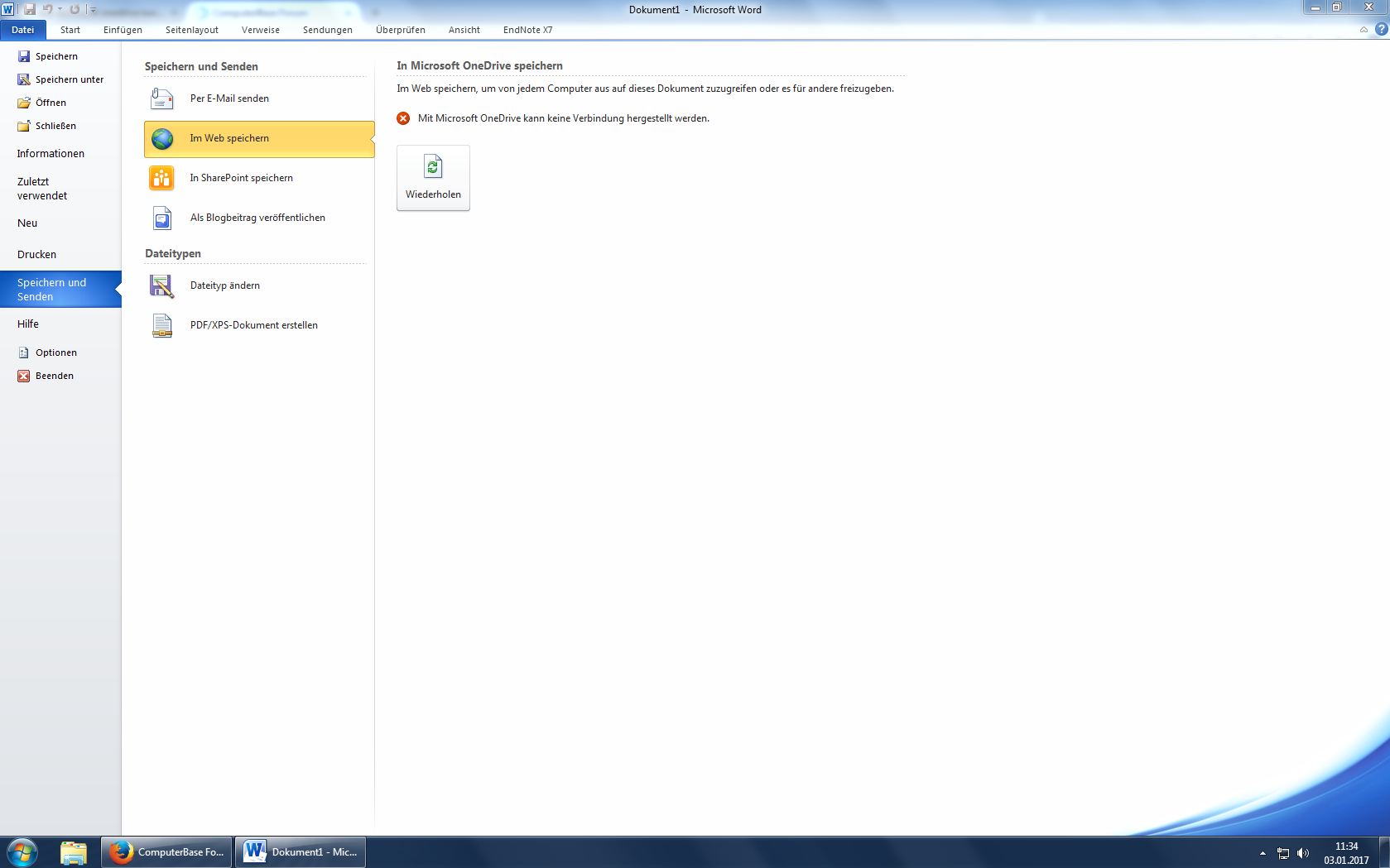This screenshot has width=1390, height=868.
Task: Select PDF/XPS-Dokument erstellen
Action: coord(258,325)
